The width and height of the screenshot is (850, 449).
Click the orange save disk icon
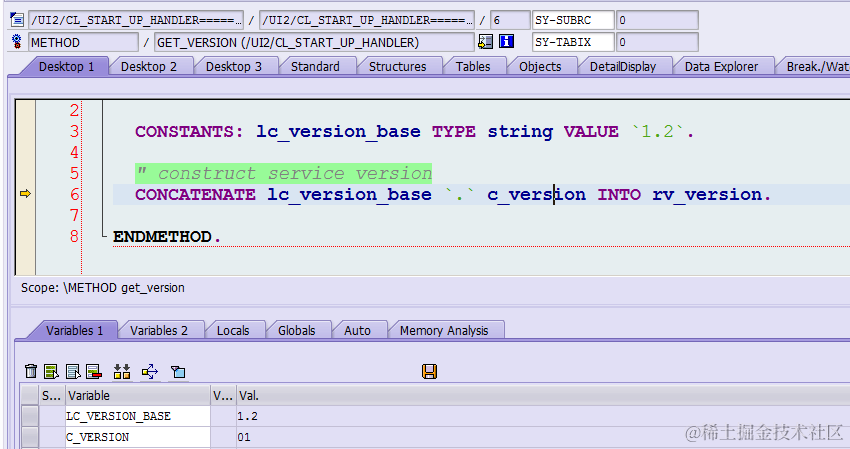point(429,371)
